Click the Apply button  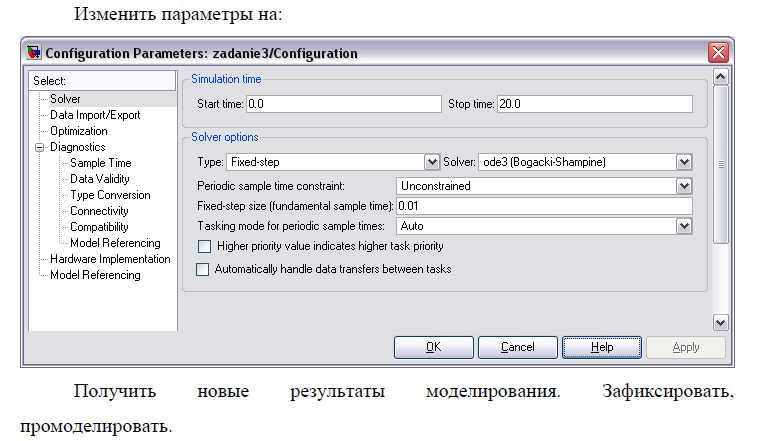[686, 347]
